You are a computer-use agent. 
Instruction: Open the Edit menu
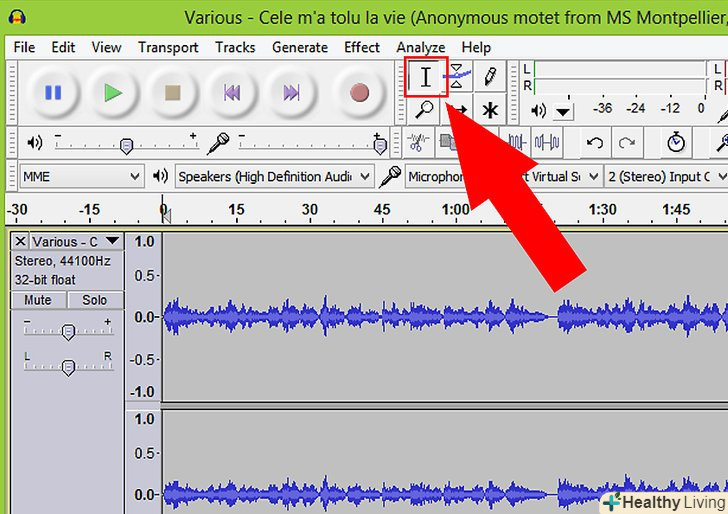tap(63, 47)
